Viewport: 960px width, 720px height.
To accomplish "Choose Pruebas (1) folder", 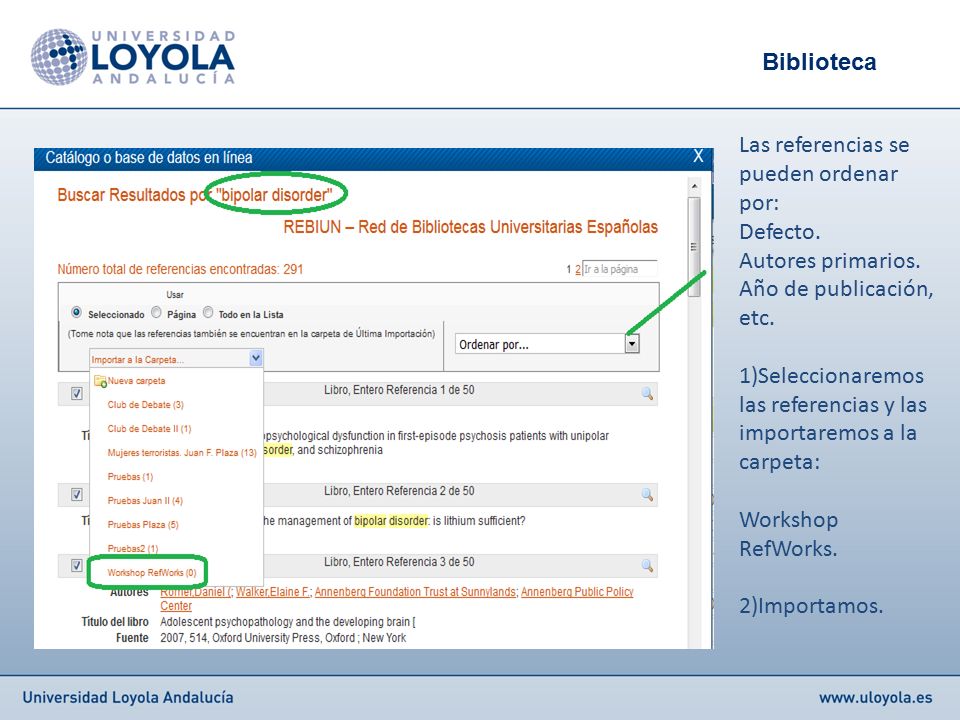I will pyautogui.click(x=130, y=477).
